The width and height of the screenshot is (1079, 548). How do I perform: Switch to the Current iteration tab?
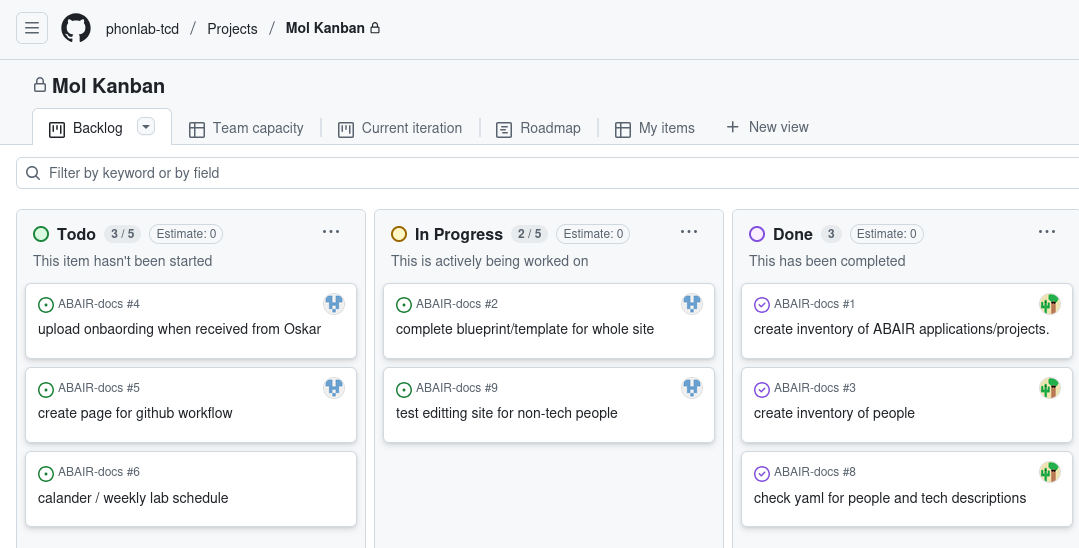tap(400, 128)
